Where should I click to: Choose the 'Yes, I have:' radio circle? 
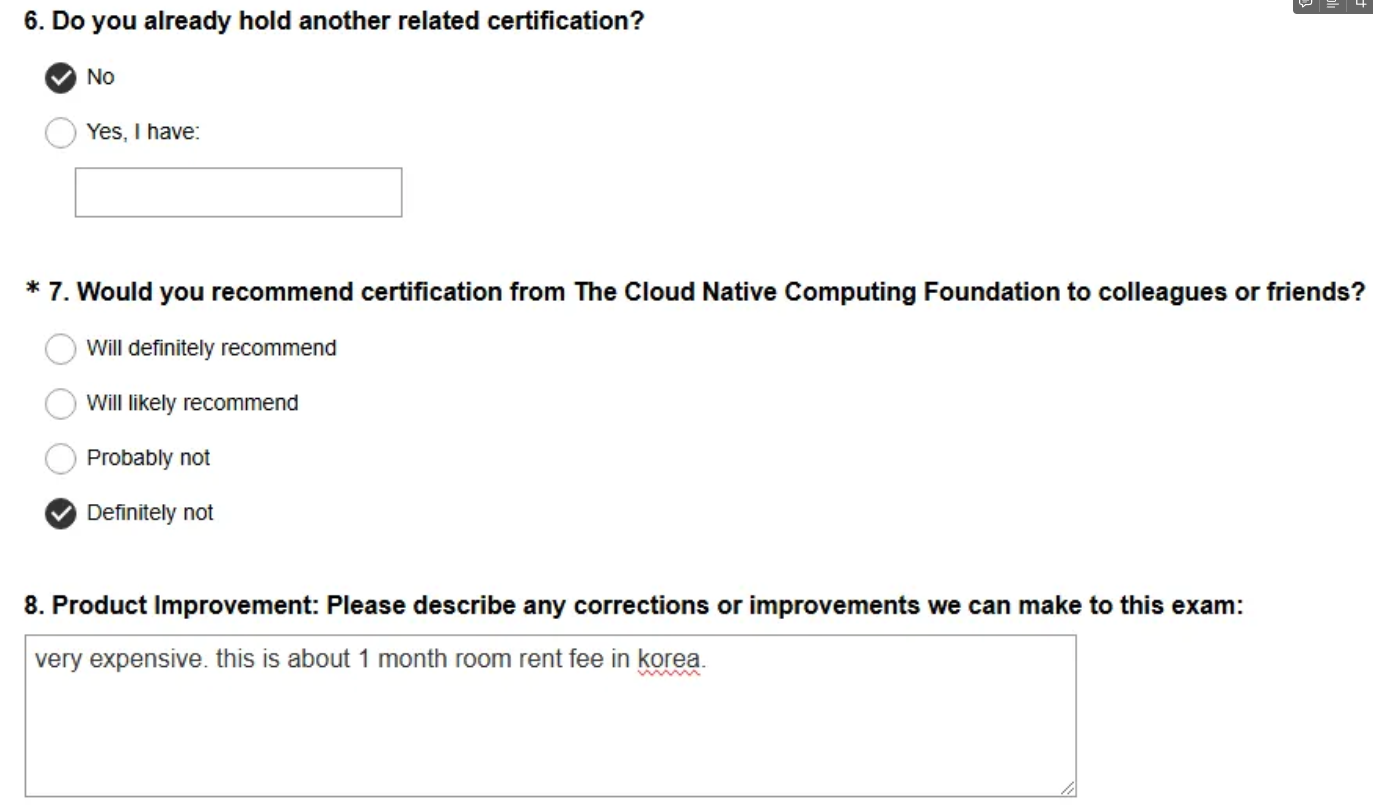click(61, 132)
